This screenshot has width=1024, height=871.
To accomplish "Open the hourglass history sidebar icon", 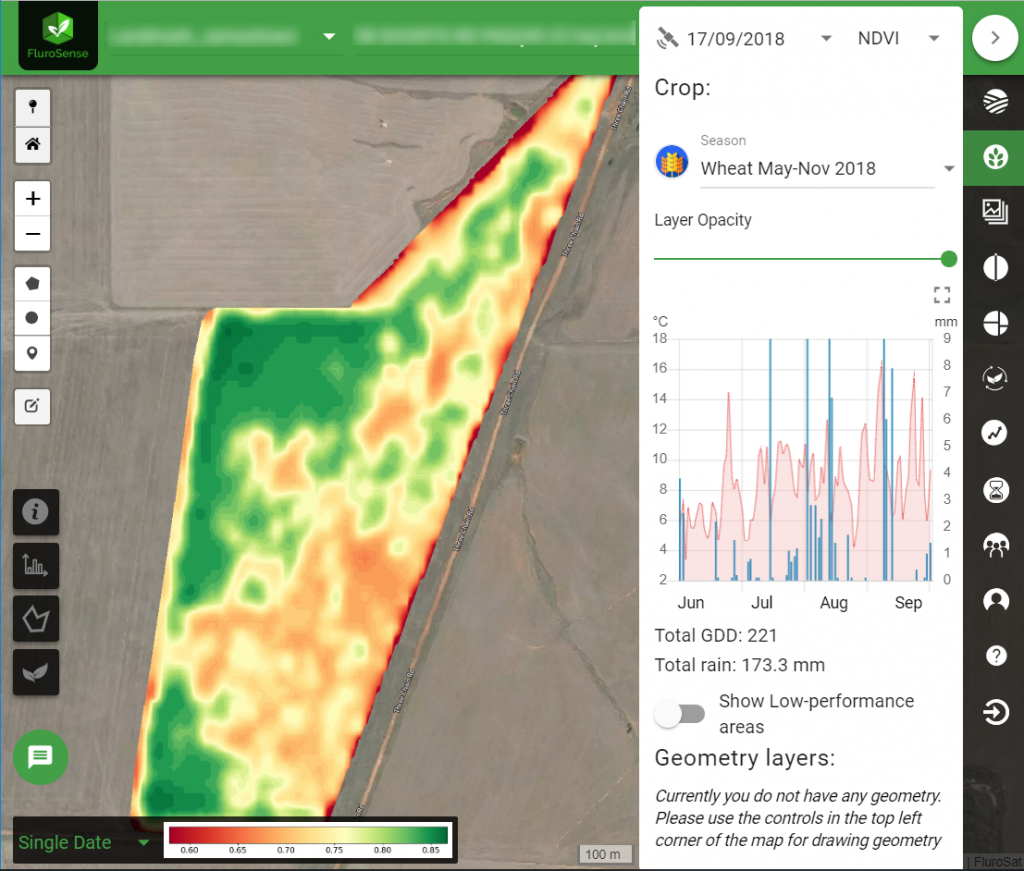I will tap(995, 490).
